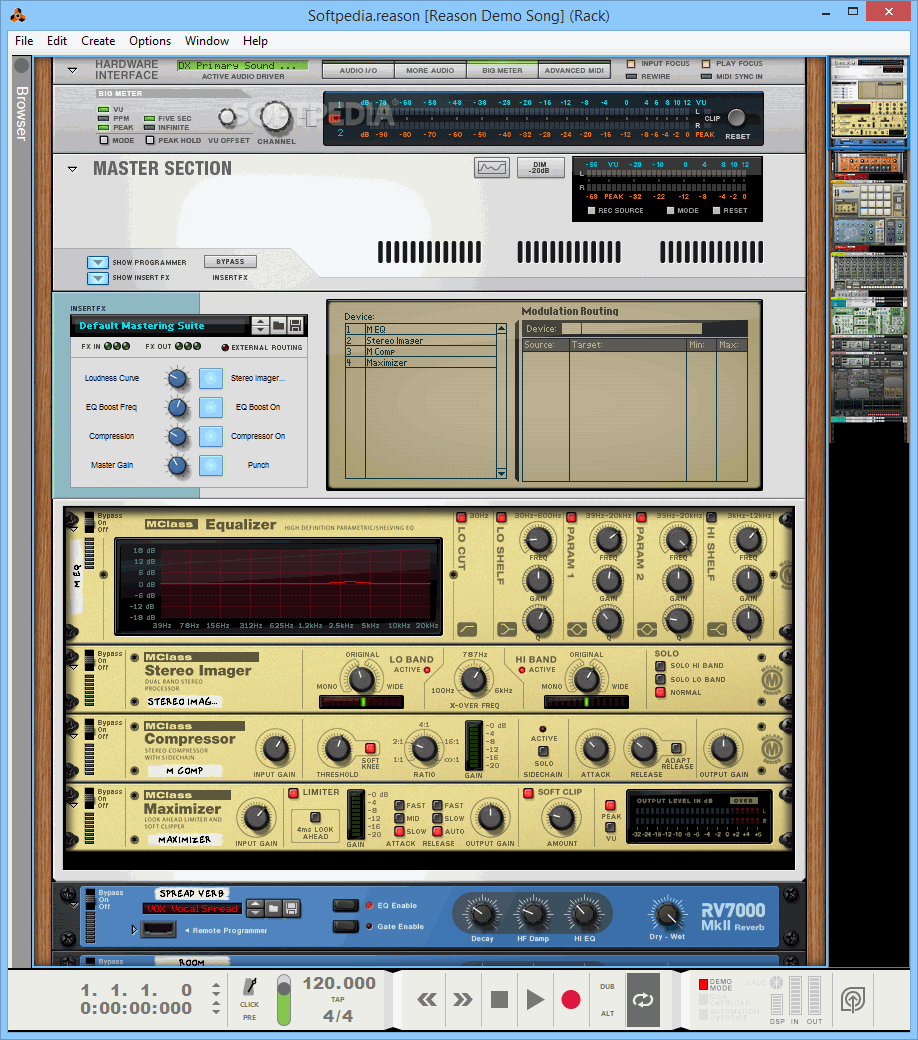Open the Help menu
The height and width of the screenshot is (1040, 918).
pyautogui.click(x=255, y=41)
